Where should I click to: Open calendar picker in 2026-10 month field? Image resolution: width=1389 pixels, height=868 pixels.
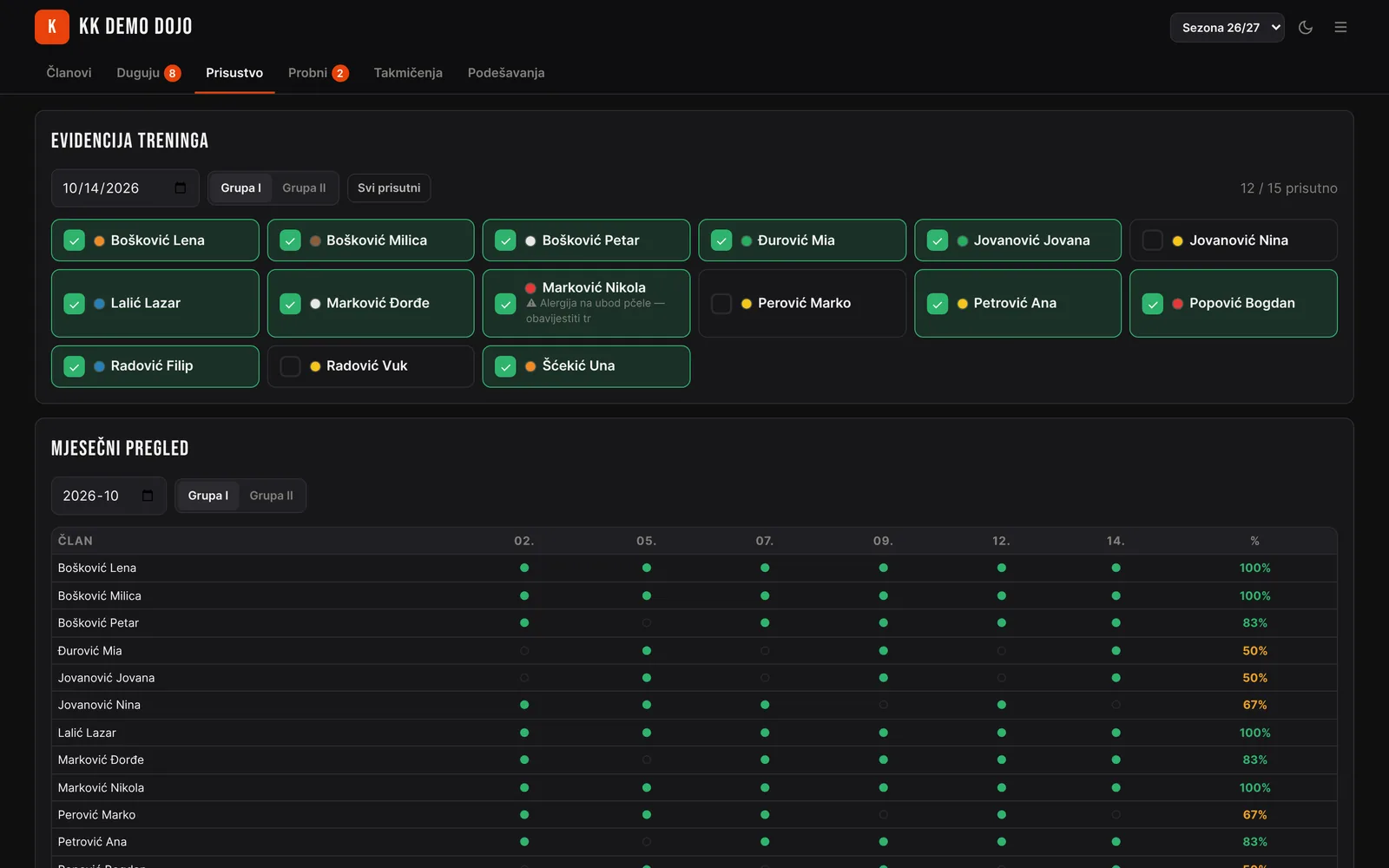[x=148, y=496]
